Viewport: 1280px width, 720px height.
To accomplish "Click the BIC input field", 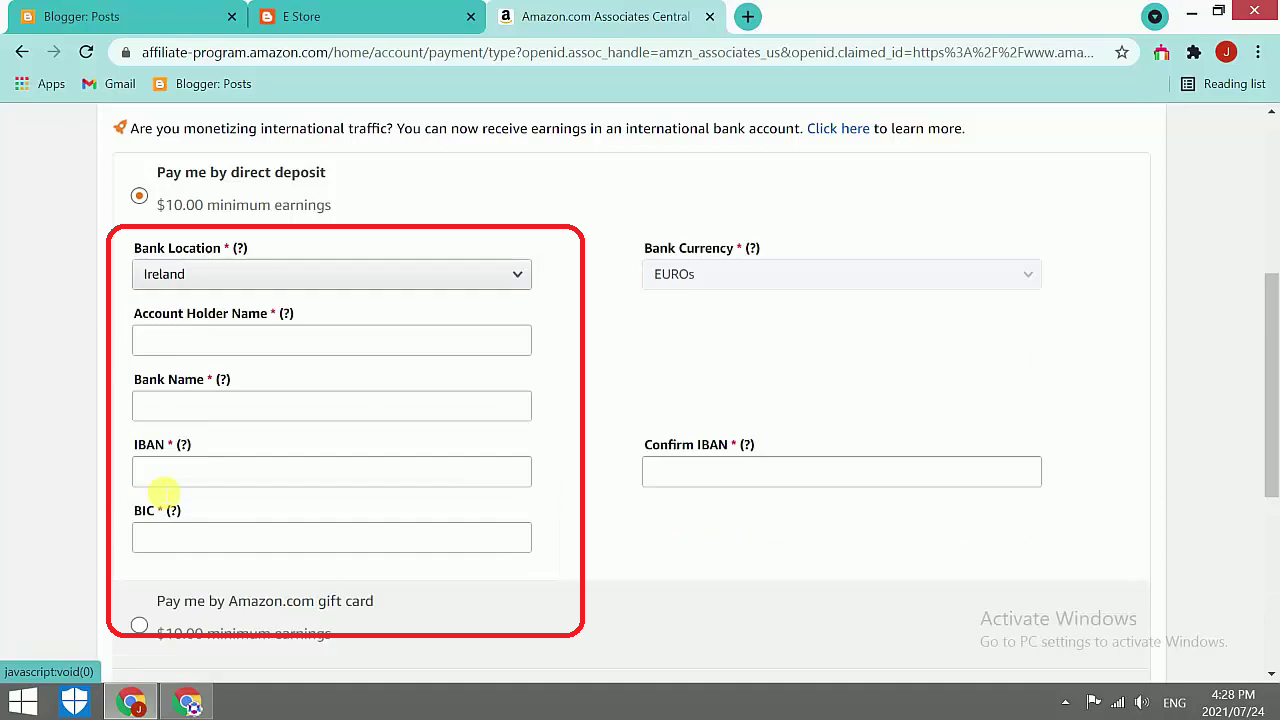I will tap(332, 537).
